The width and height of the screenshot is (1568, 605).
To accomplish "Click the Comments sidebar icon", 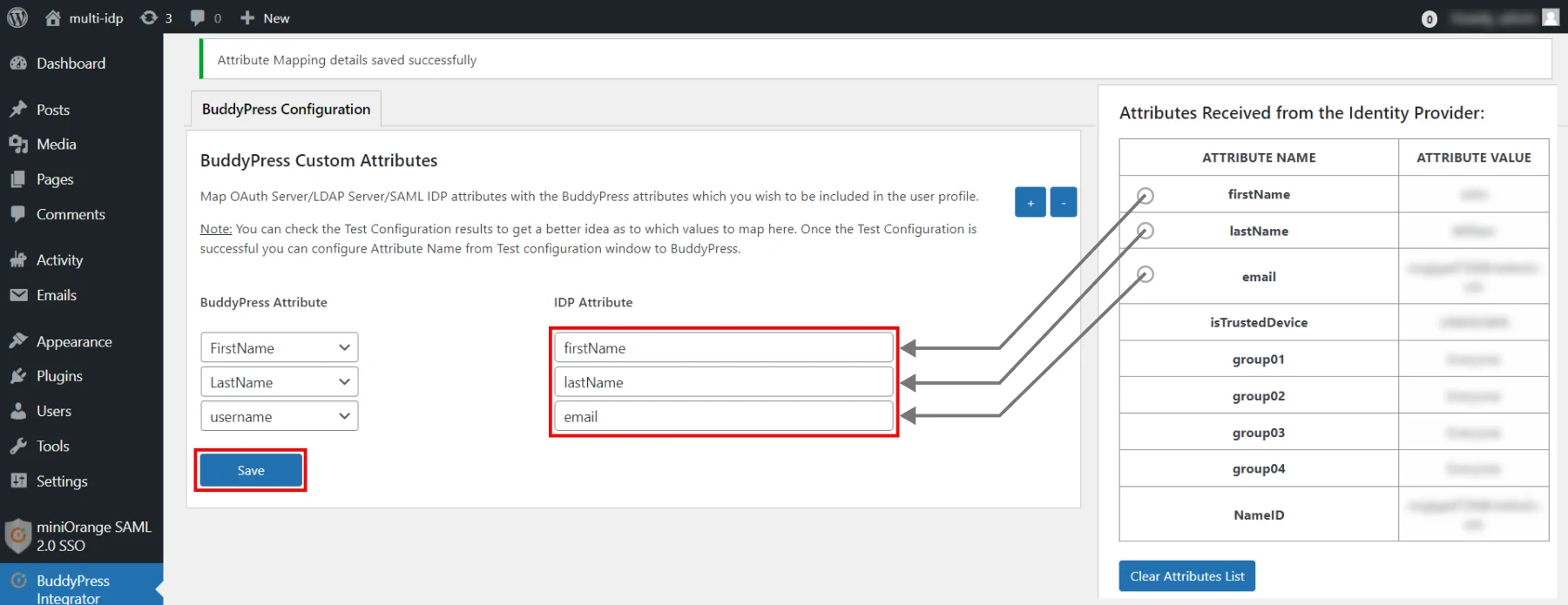I will (x=18, y=214).
